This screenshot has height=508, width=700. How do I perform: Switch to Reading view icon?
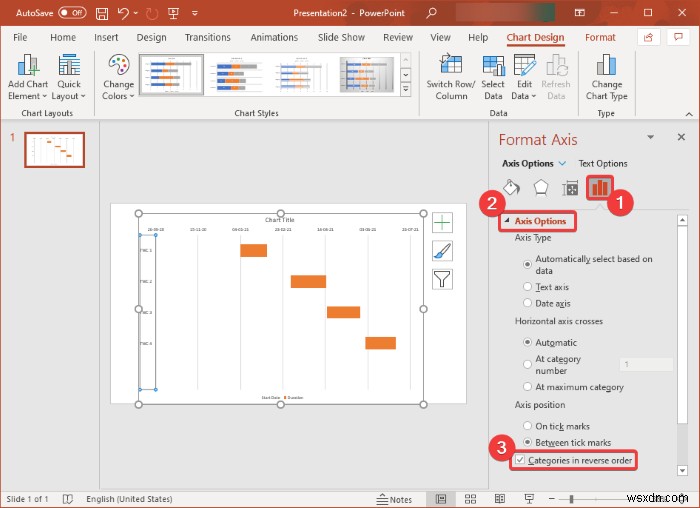(x=500, y=499)
